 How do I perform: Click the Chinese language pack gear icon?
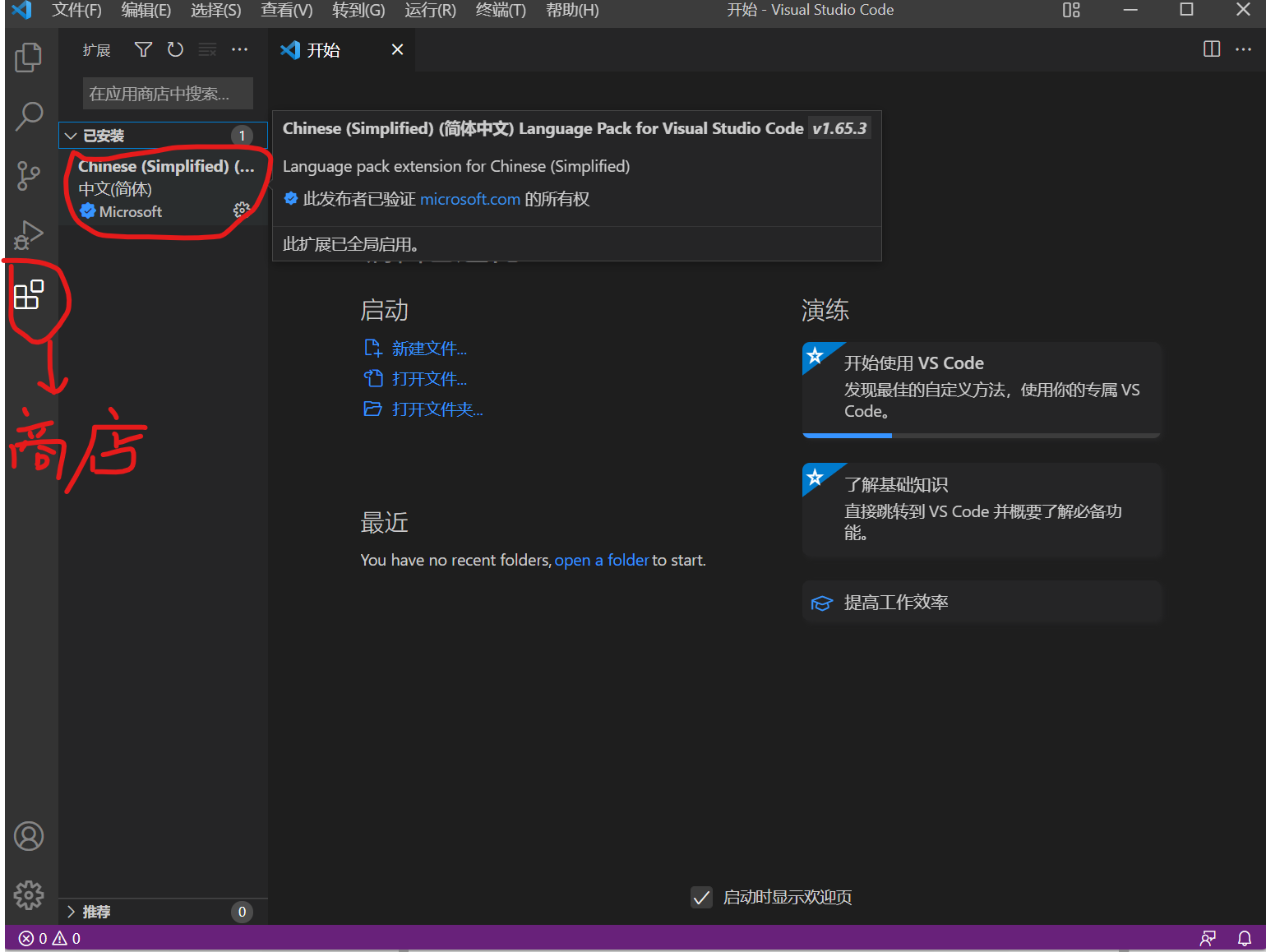point(241,210)
